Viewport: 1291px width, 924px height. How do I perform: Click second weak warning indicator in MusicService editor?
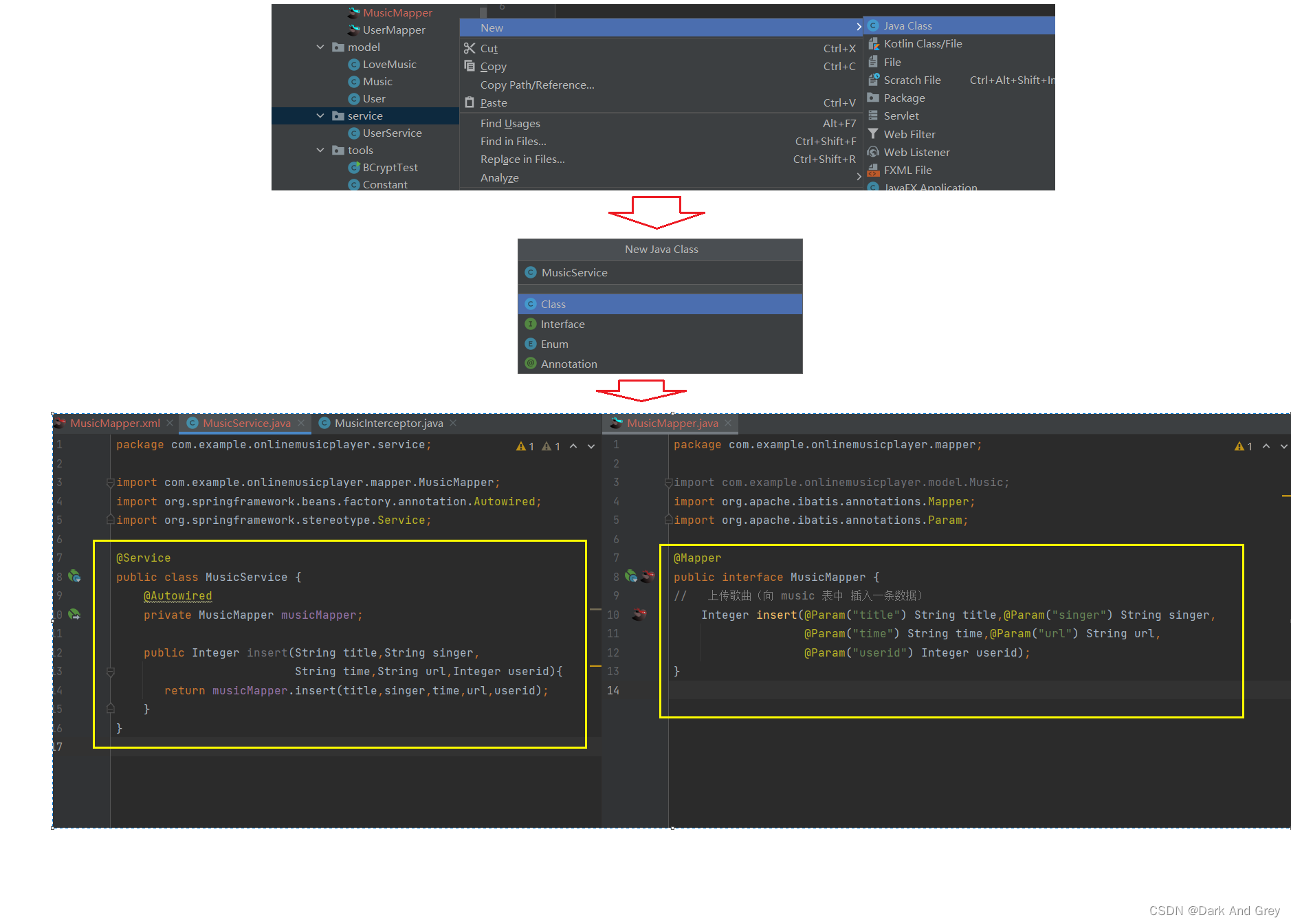click(551, 446)
